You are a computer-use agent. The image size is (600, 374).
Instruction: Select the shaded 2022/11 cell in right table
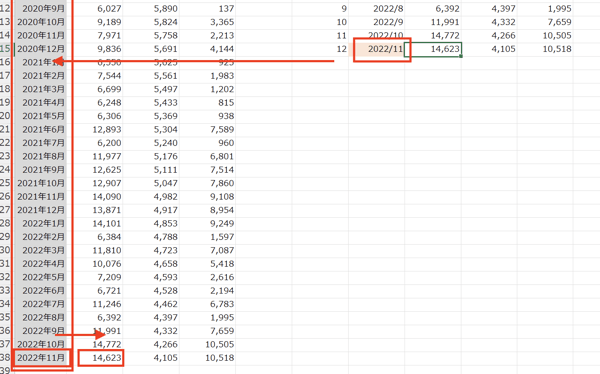(x=377, y=49)
